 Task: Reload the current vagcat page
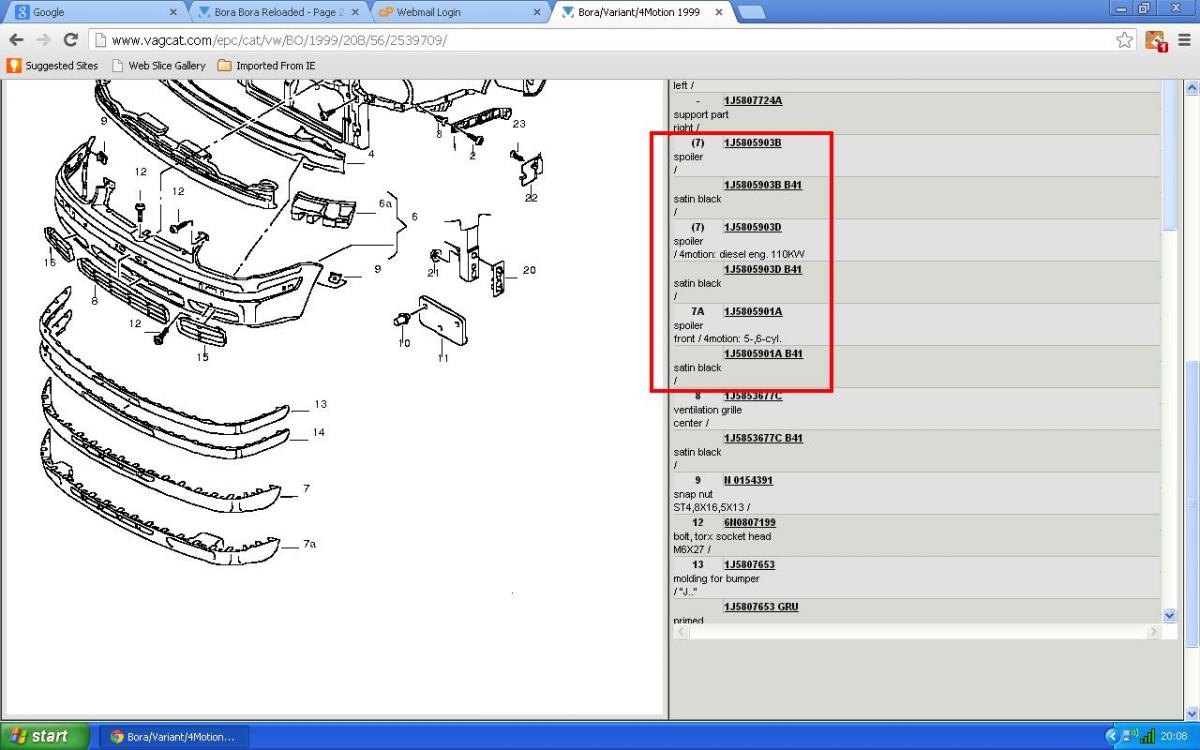click(x=70, y=40)
